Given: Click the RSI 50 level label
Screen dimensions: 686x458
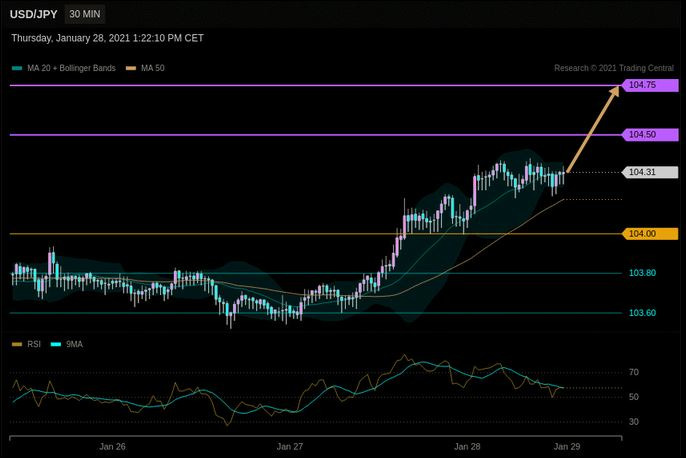Looking at the screenshot, I should pos(634,397).
